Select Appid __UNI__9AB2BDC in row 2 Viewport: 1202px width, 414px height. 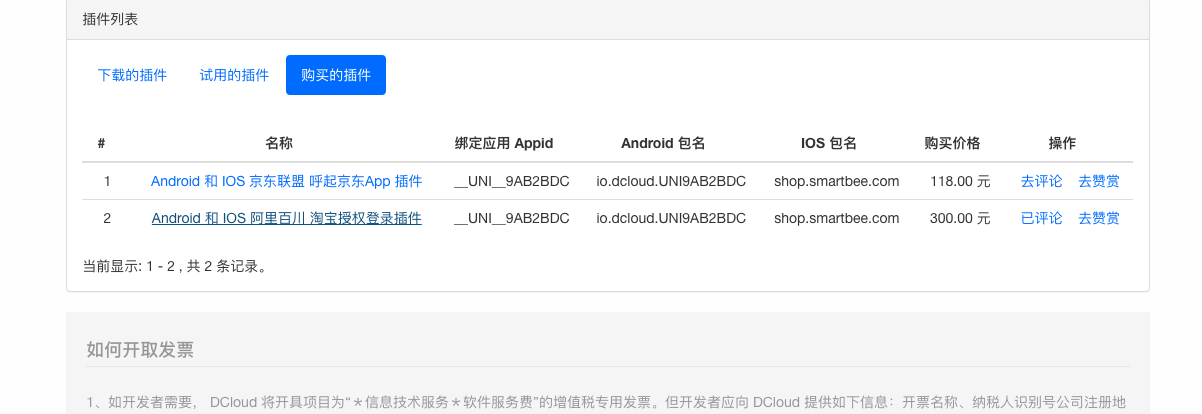pos(512,217)
